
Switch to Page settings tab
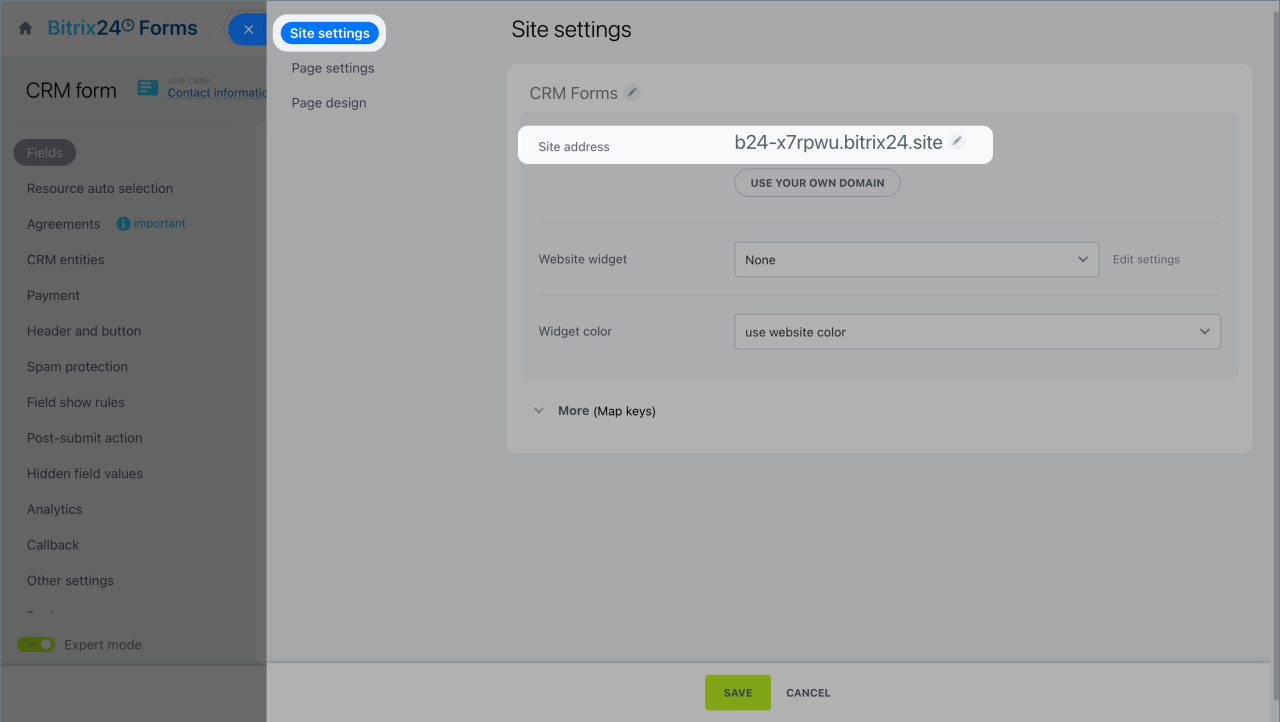click(333, 68)
